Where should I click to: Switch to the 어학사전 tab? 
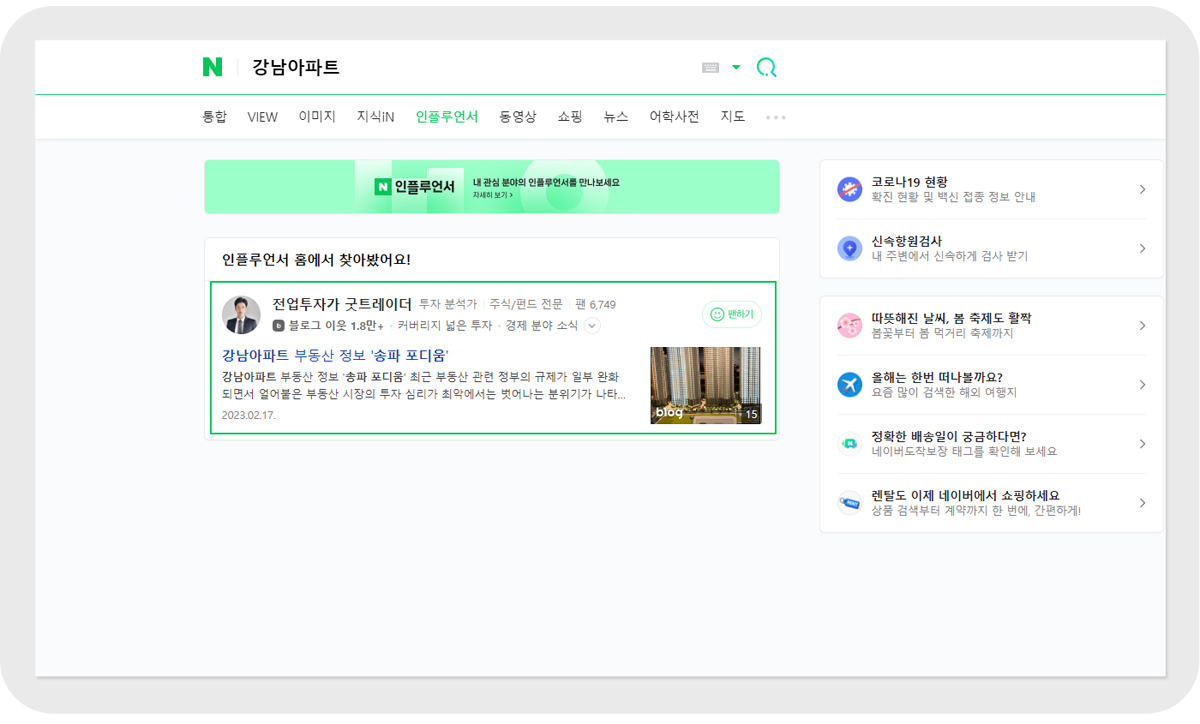pos(674,117)
